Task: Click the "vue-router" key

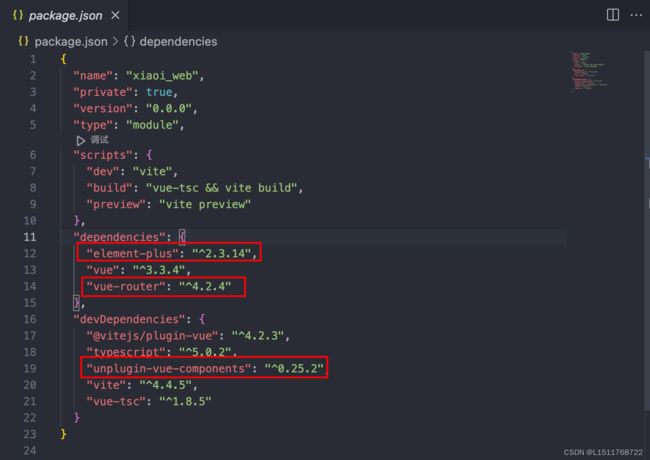Action: point(126,286)
